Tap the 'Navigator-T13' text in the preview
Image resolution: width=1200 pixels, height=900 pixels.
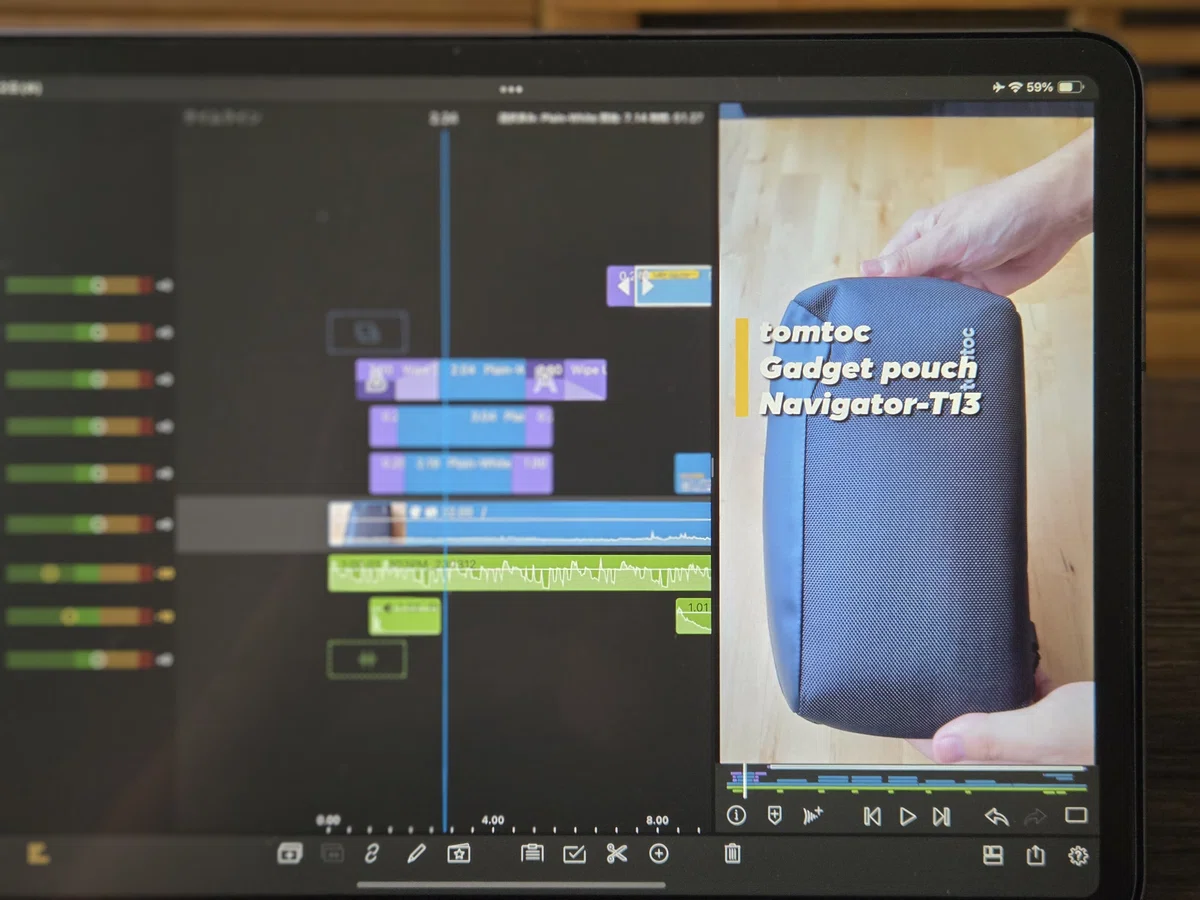870,403
